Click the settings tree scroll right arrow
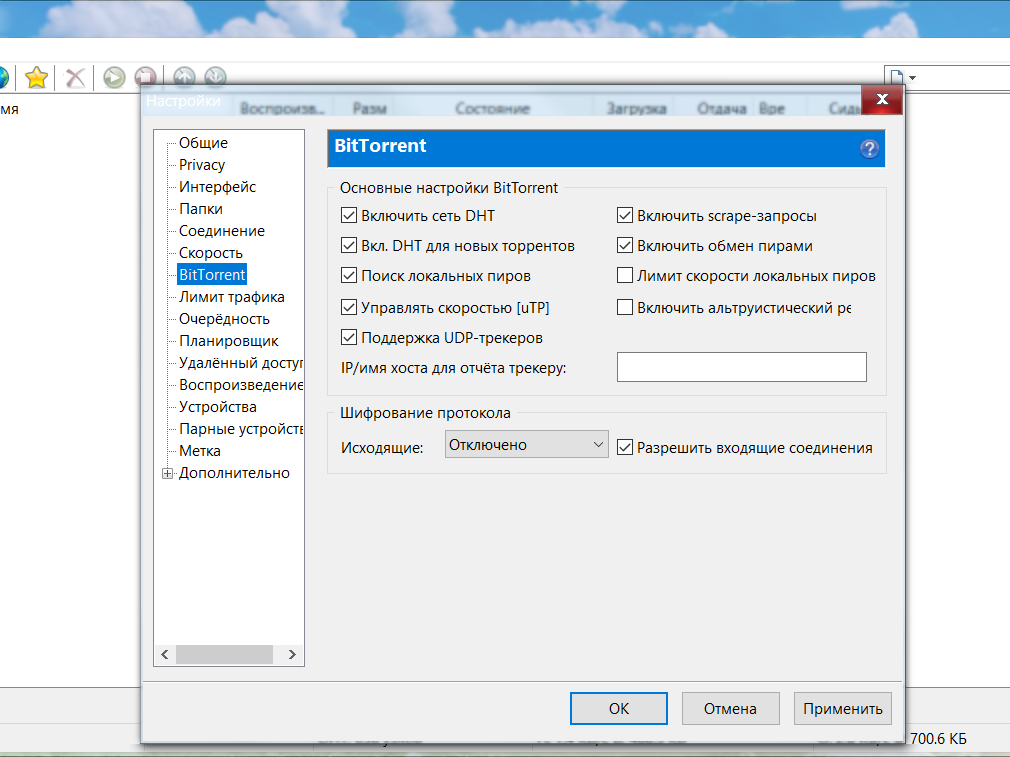This screenshot has height=757, width=1010. (x=292, y=655)
